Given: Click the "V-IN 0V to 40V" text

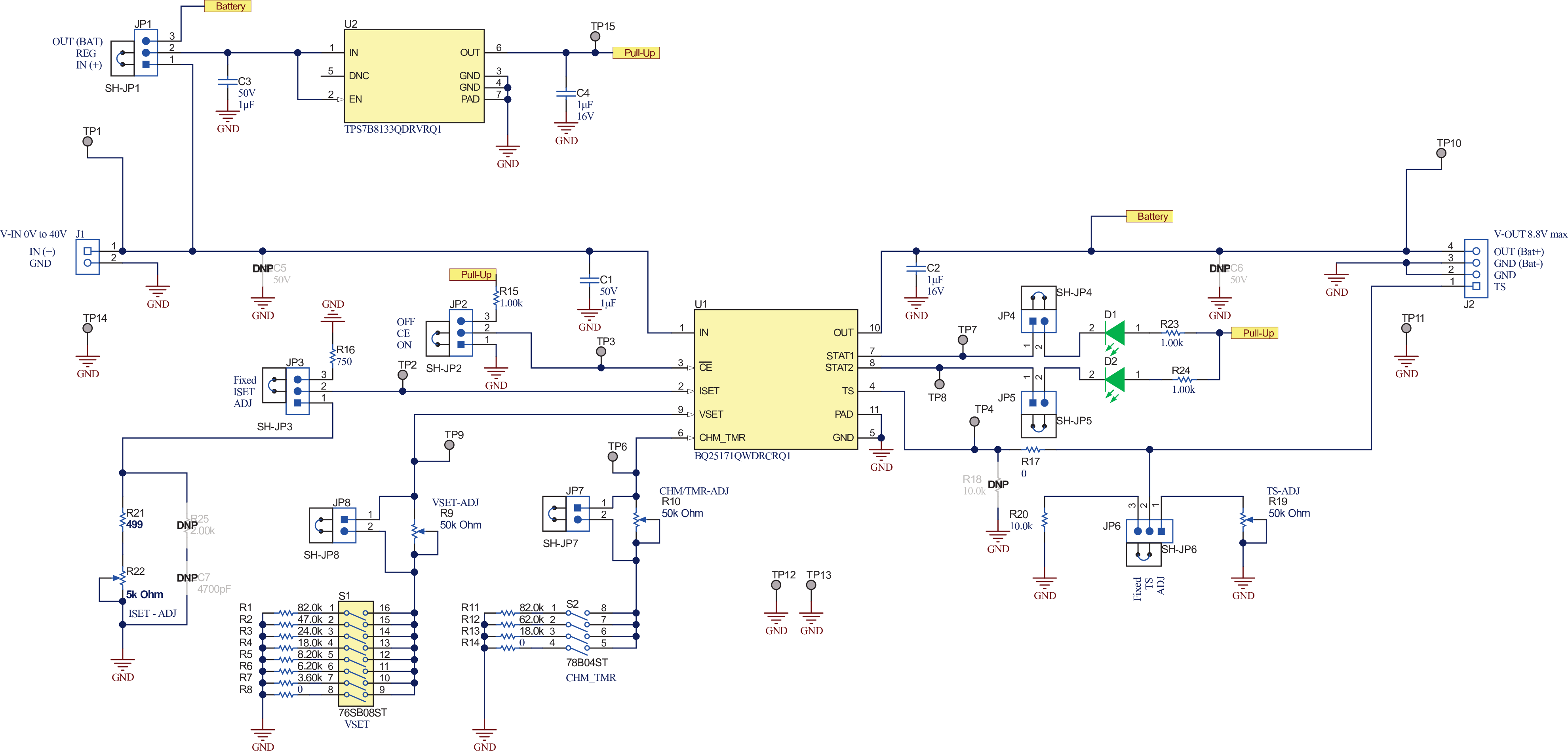Looking at the screenshot, I should point(34,234).
